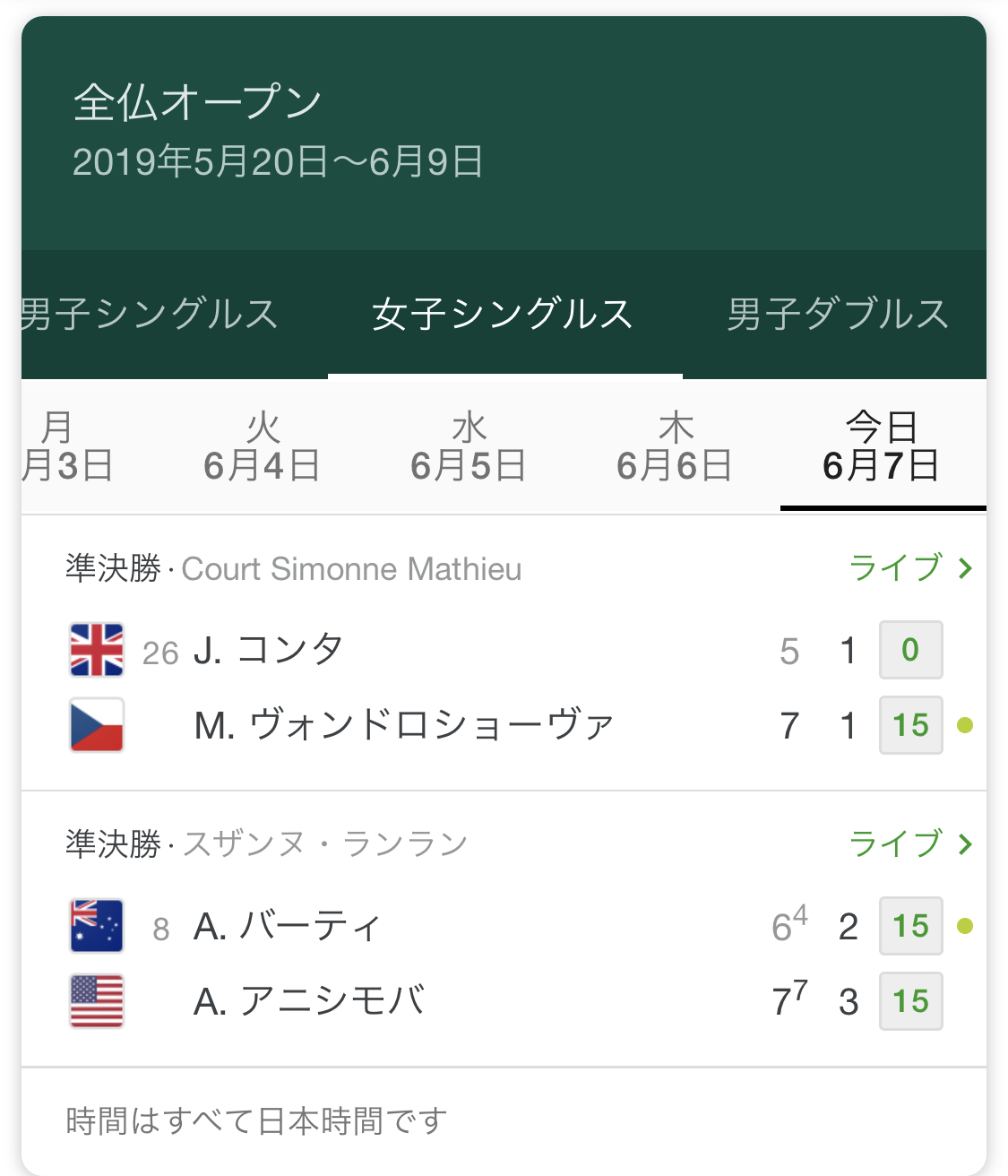Select the partially visible 月 6月3日 date tab

(x=65, y=447)
